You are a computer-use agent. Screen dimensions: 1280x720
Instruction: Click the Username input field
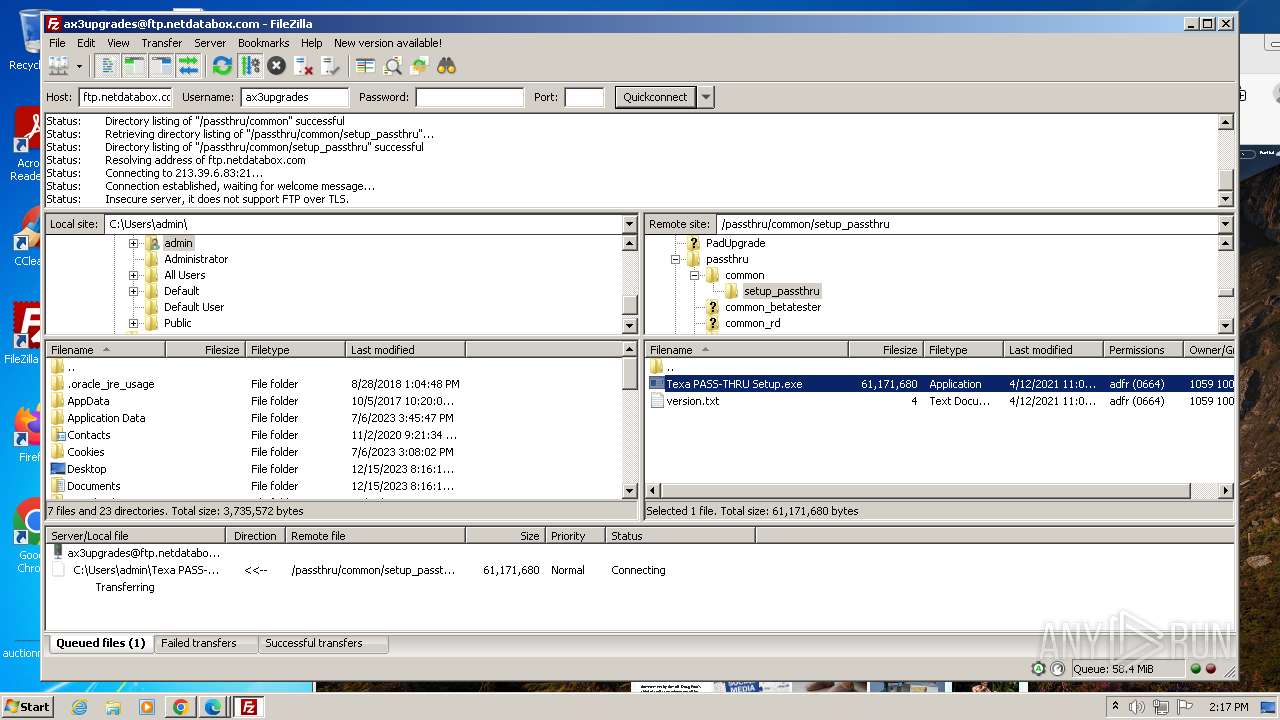(x=295, y=97)
